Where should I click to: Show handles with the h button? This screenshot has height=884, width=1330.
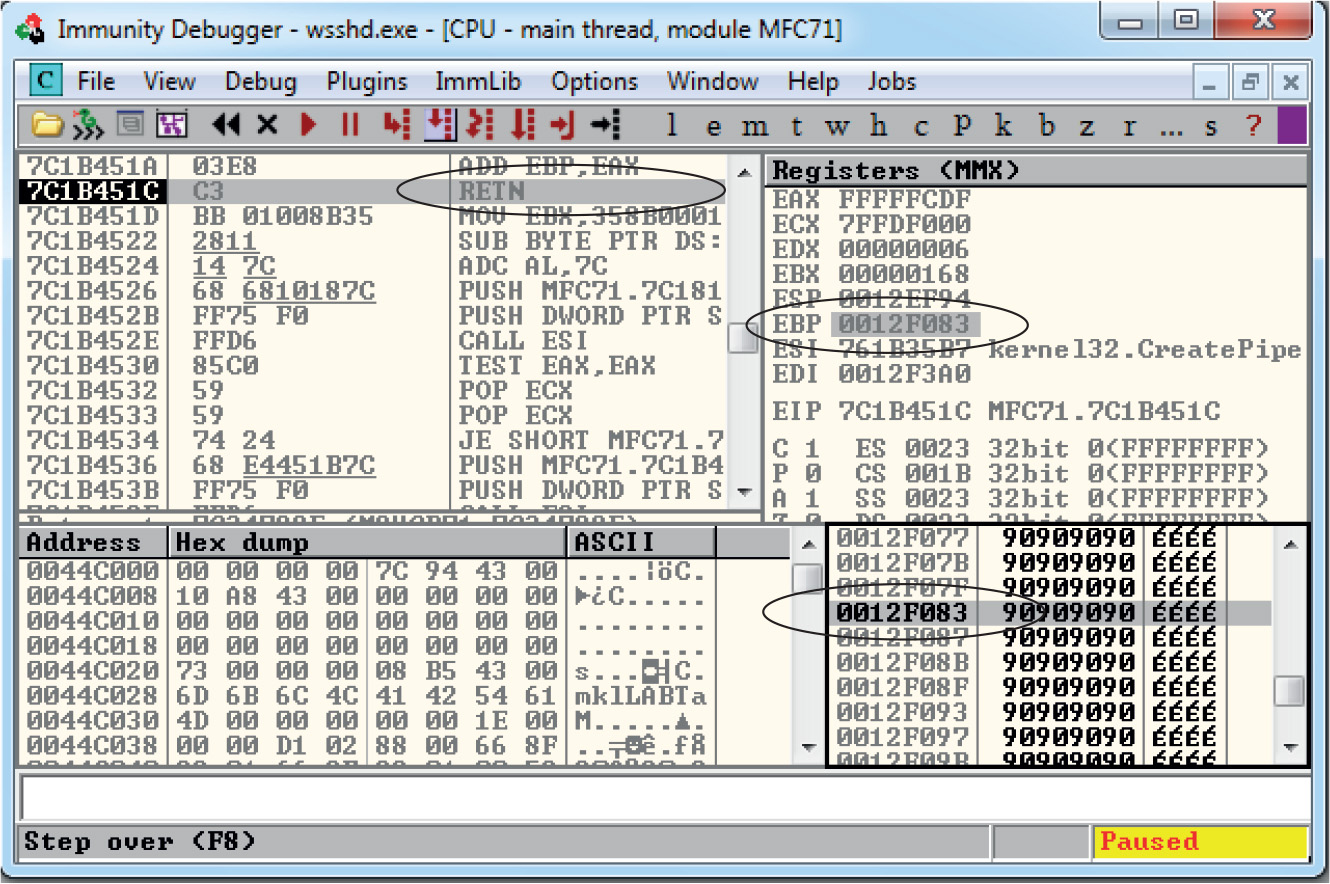[x=878, y=126]
